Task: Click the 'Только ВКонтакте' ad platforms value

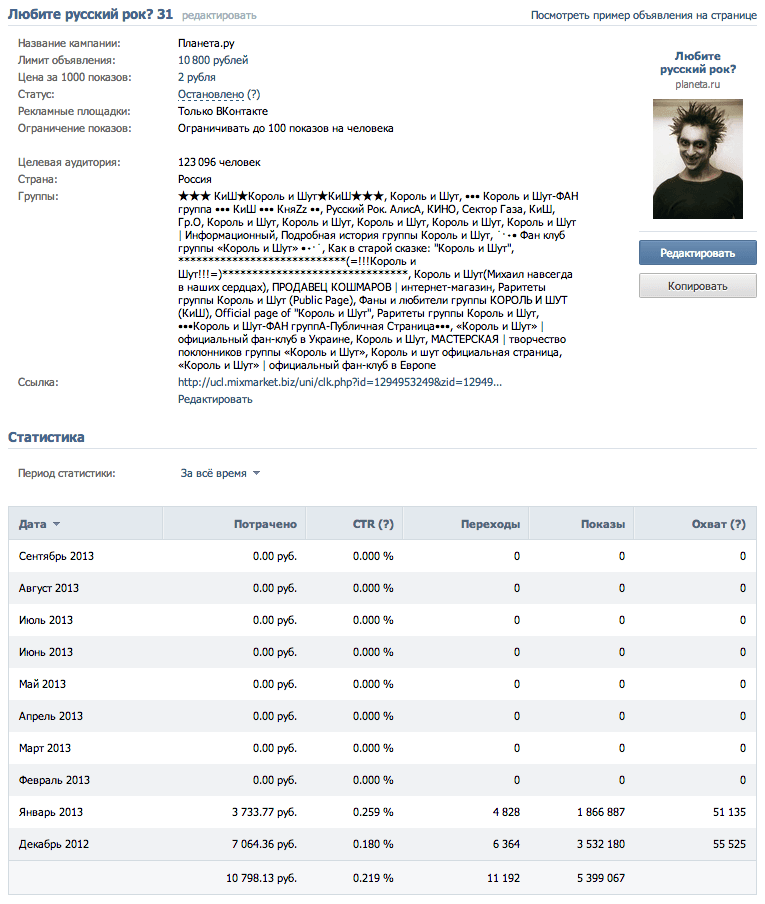Action: click(223, 111)
